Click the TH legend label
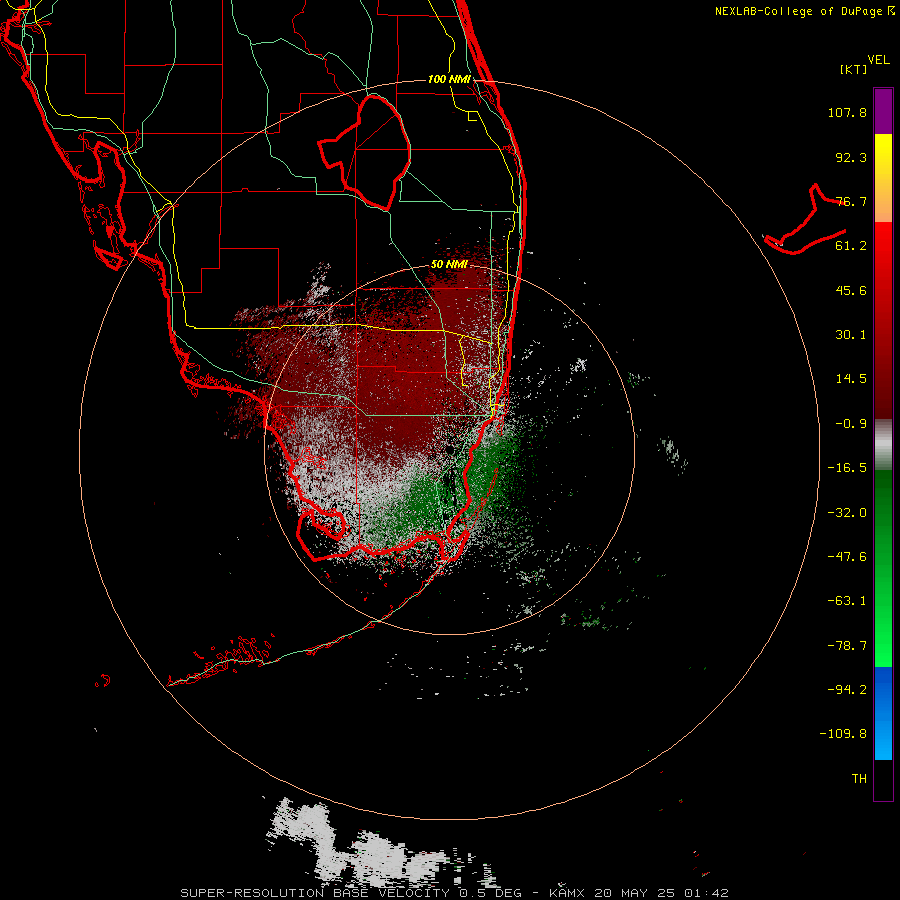The width and height of the screenshot is (900, 900). click(859, 779)
